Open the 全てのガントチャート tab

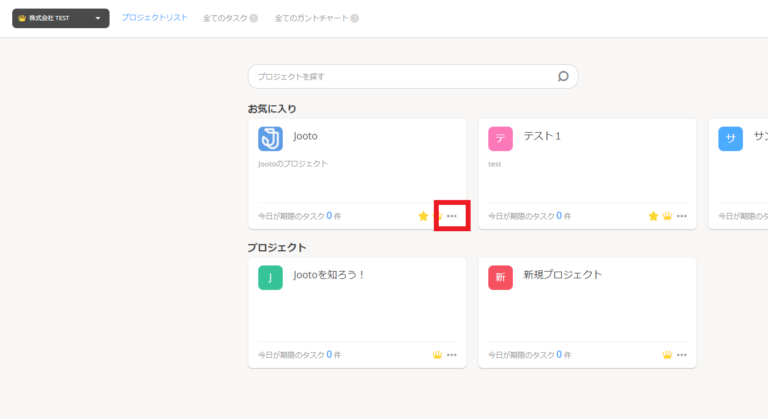311,18
